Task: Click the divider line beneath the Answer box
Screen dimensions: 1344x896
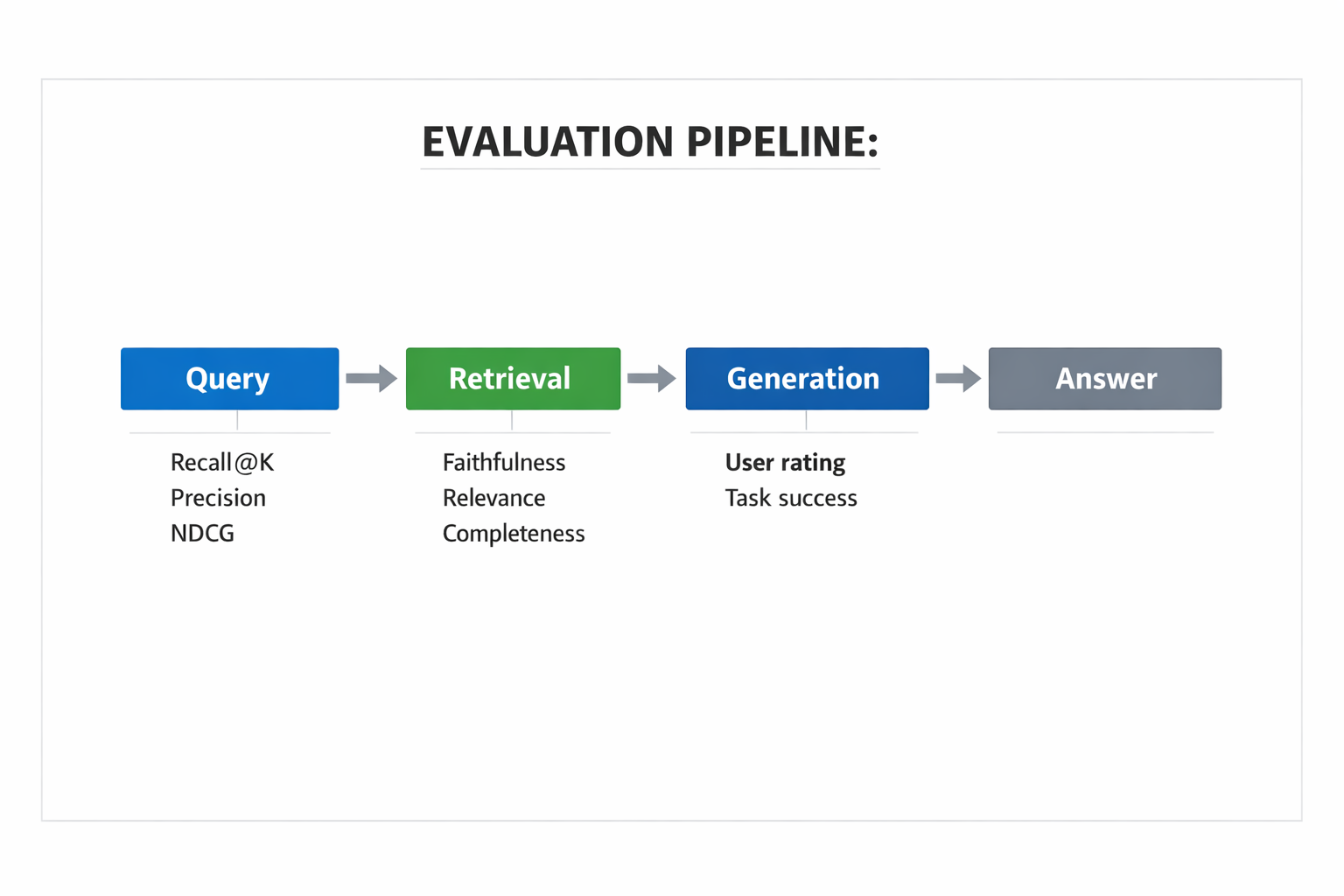Action: [1104, 432]
